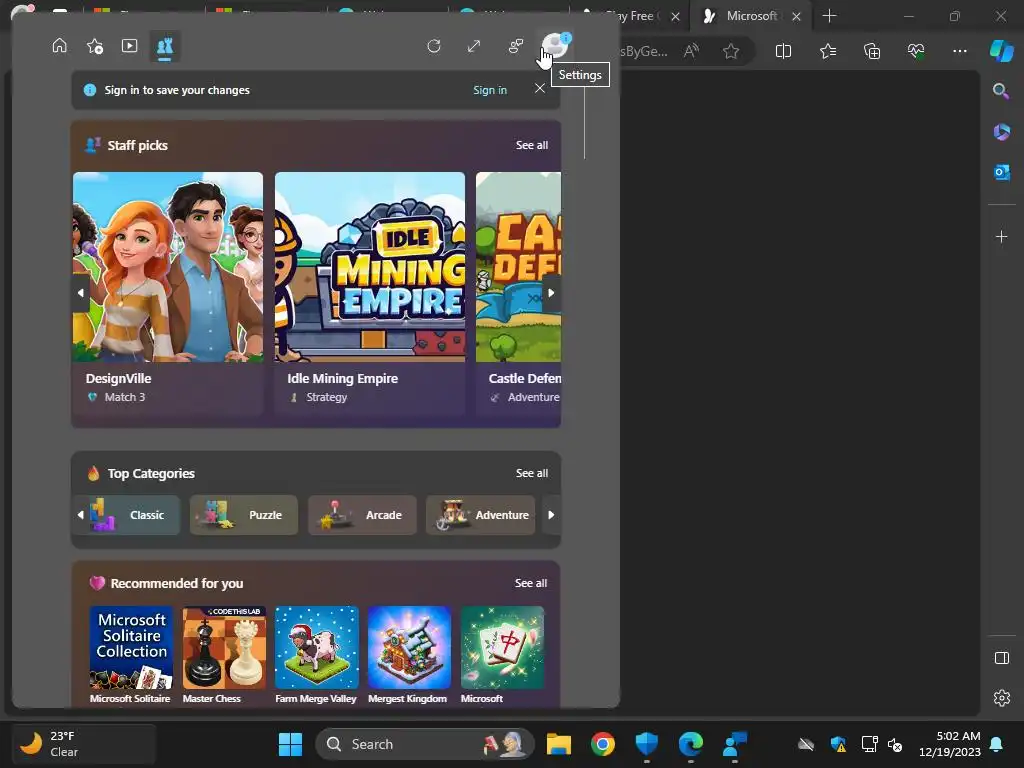This screenshot has height=768, width=1024.
Task: Select the chess piece games tab icon
Action: [x=165, y=46]
